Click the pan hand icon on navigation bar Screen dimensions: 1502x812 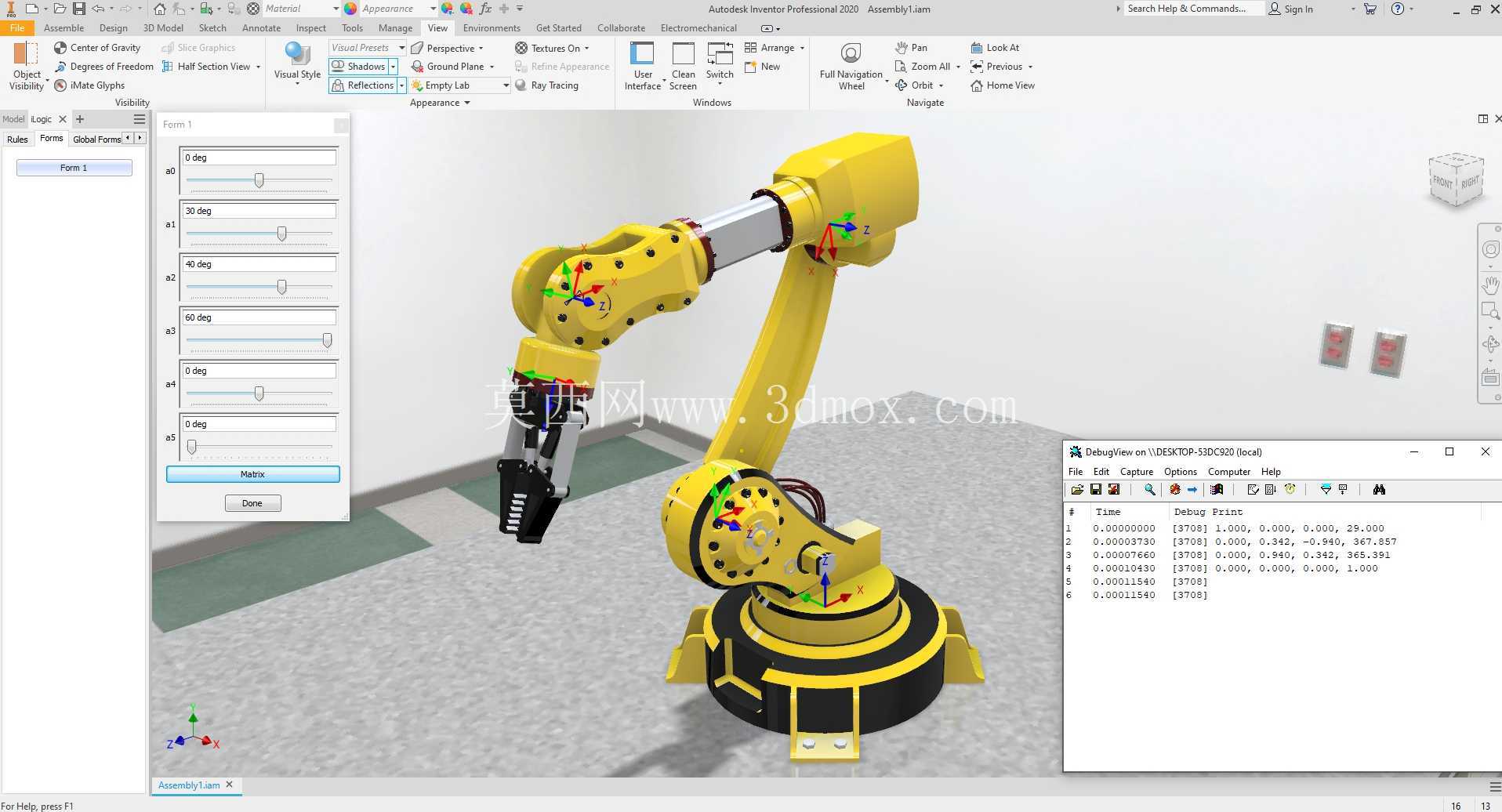pos(1490,285)
